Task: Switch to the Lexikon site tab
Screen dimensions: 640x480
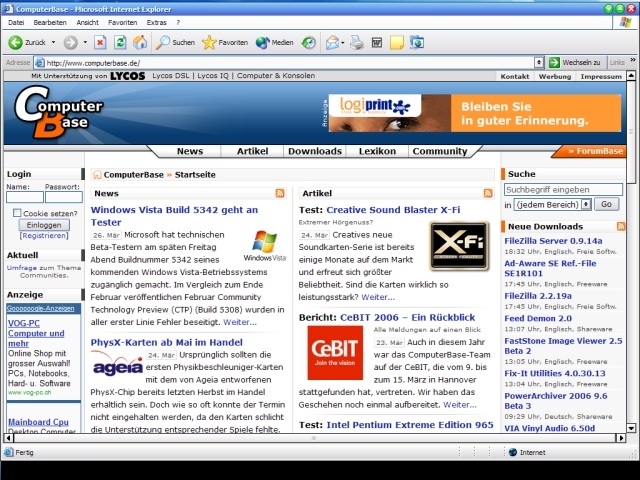Action: pyautogui.click(x=377, y=151)
